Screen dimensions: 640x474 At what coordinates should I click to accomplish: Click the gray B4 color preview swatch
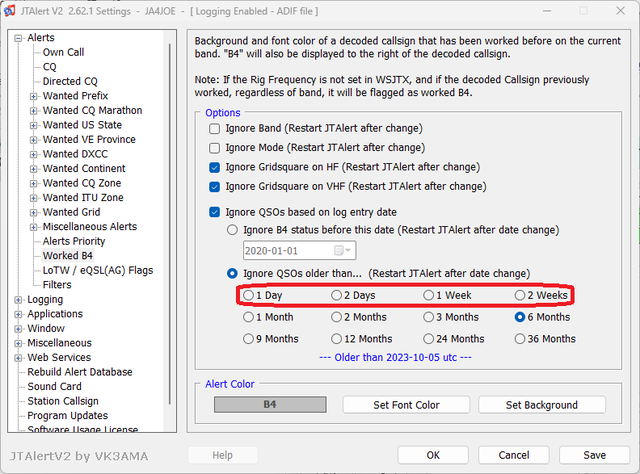pos(270,405)
